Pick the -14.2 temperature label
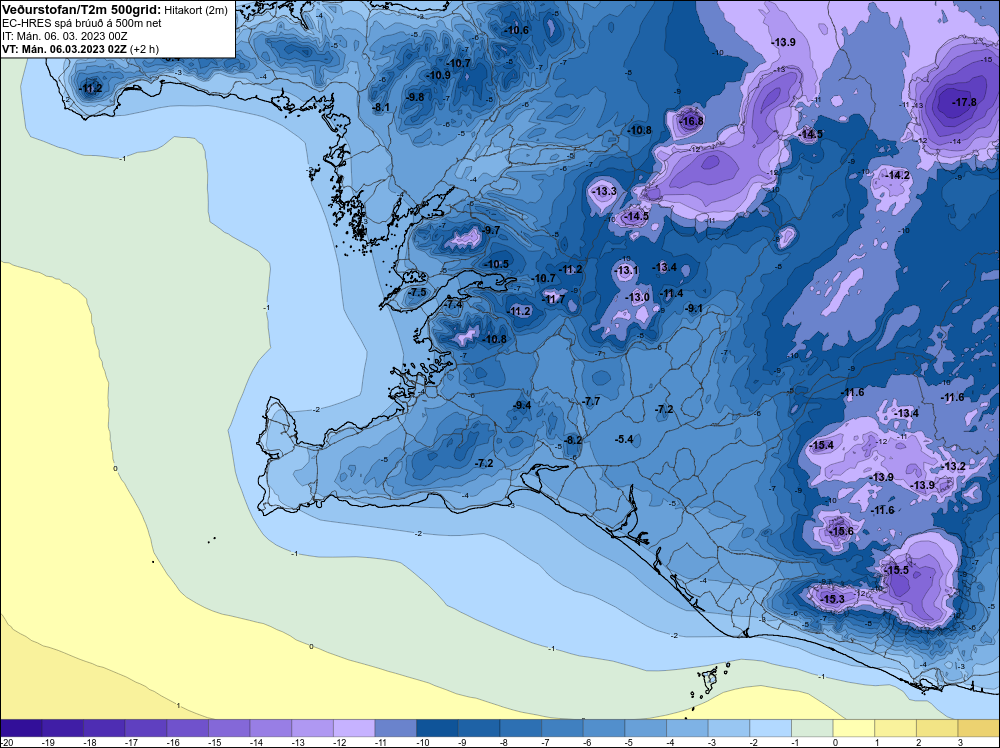Image resolution: width=1000 pixels, height=748 pixels. click(x=897, y=175)
